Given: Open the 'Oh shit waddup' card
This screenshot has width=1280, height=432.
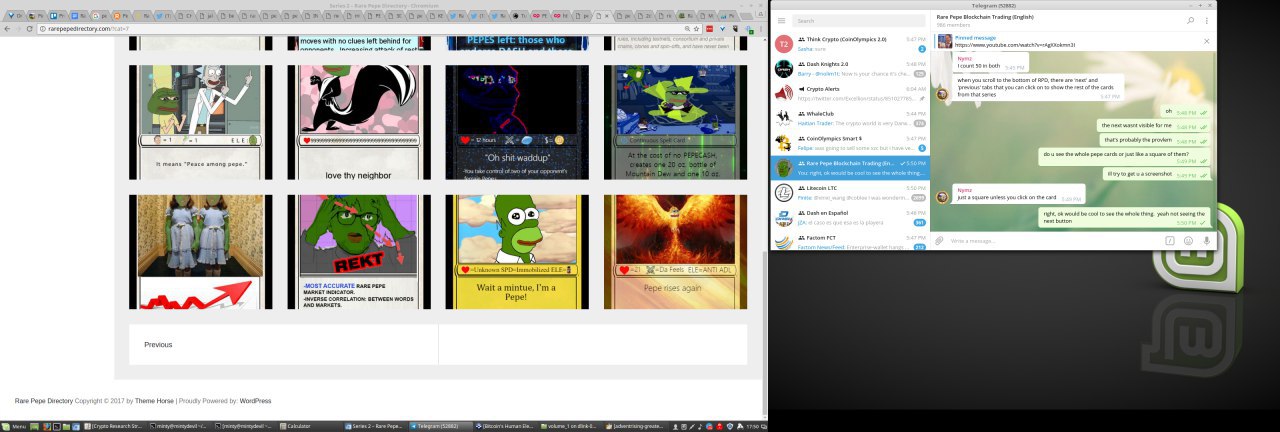Looking at the screenshot, I should 517,122.
